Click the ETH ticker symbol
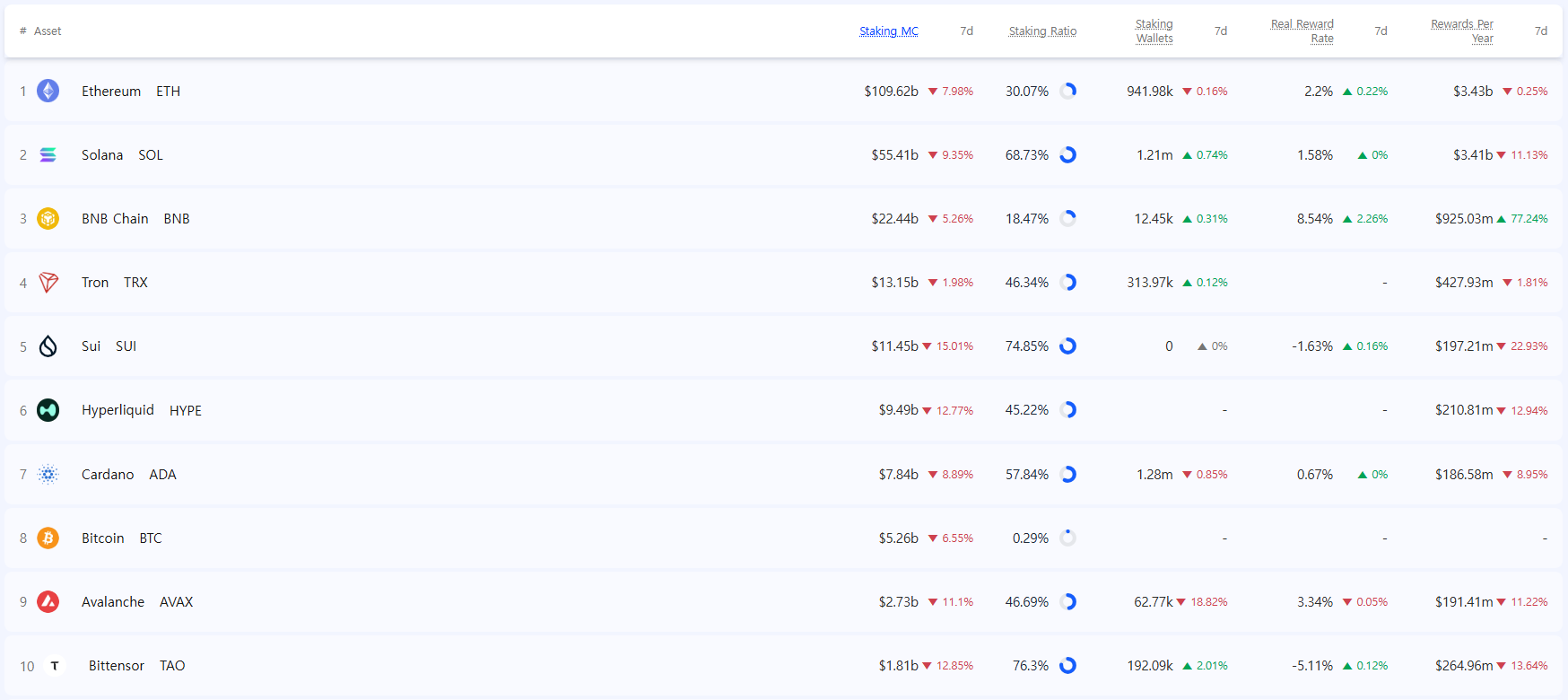 [168, 92]
